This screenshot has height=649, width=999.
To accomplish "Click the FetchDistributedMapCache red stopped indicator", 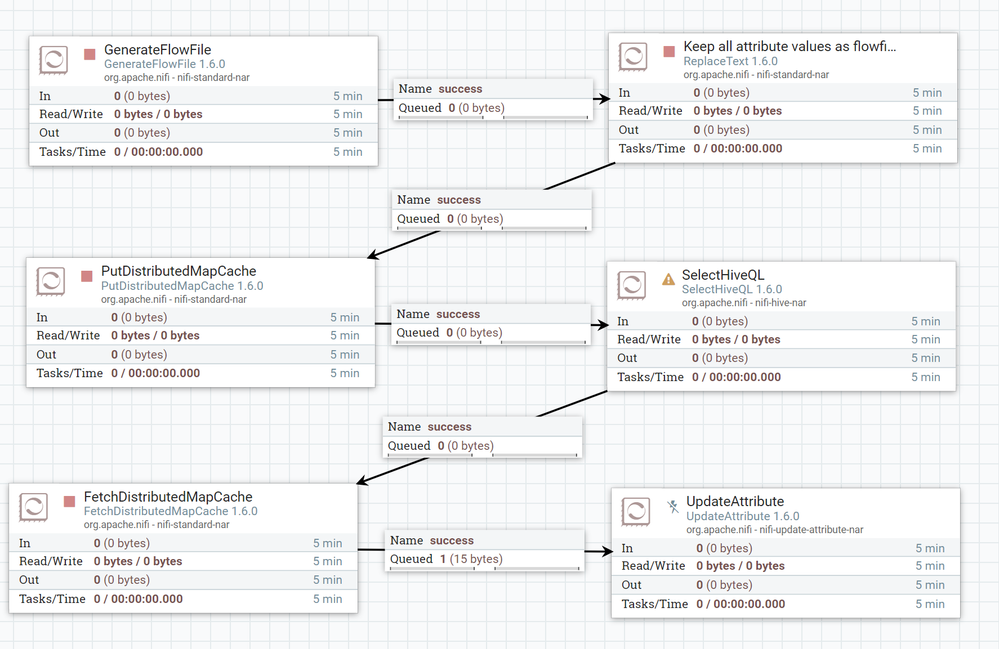I will point(70,500).
